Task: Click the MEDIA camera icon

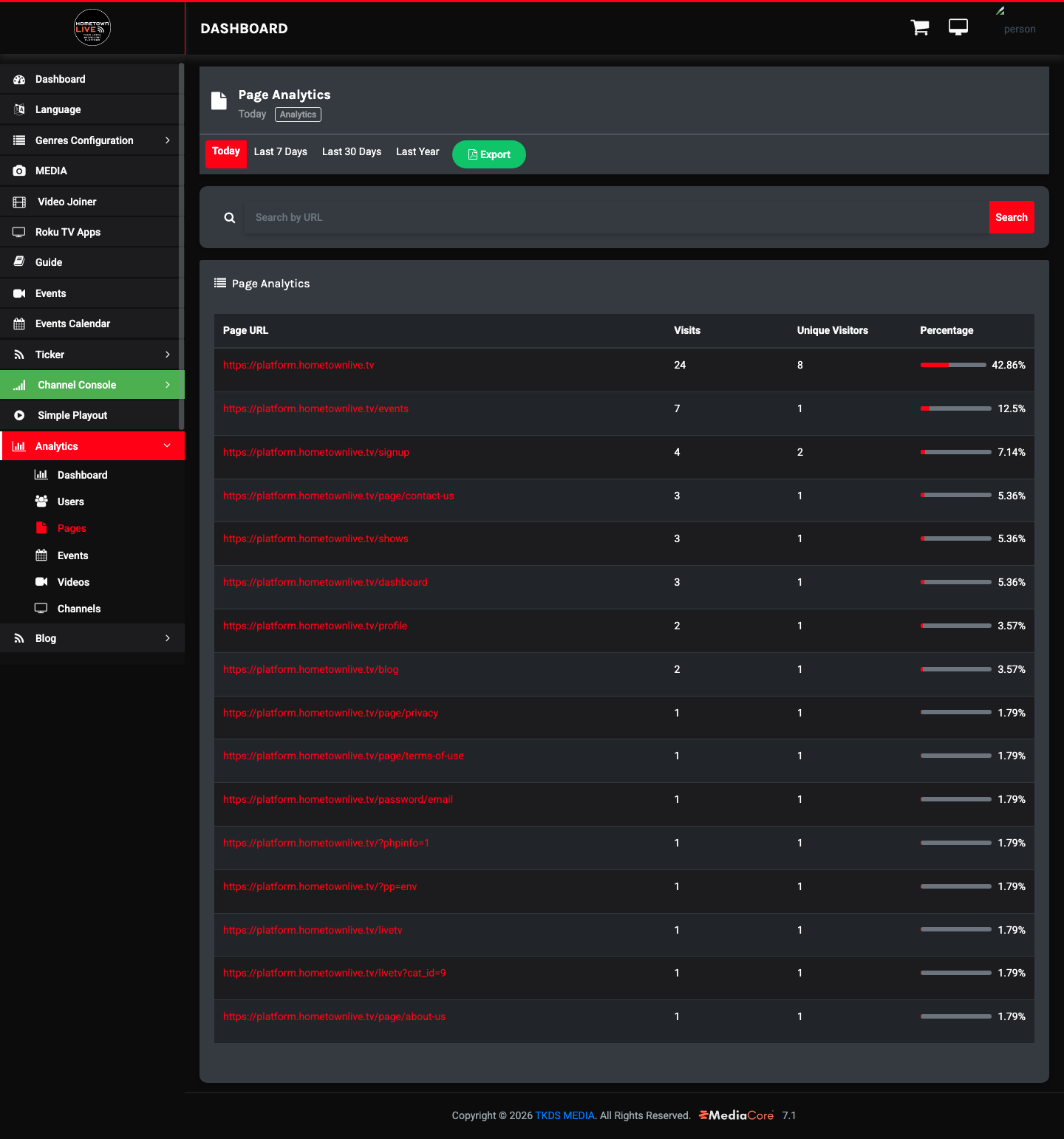Action: click(x=19, y=171)
